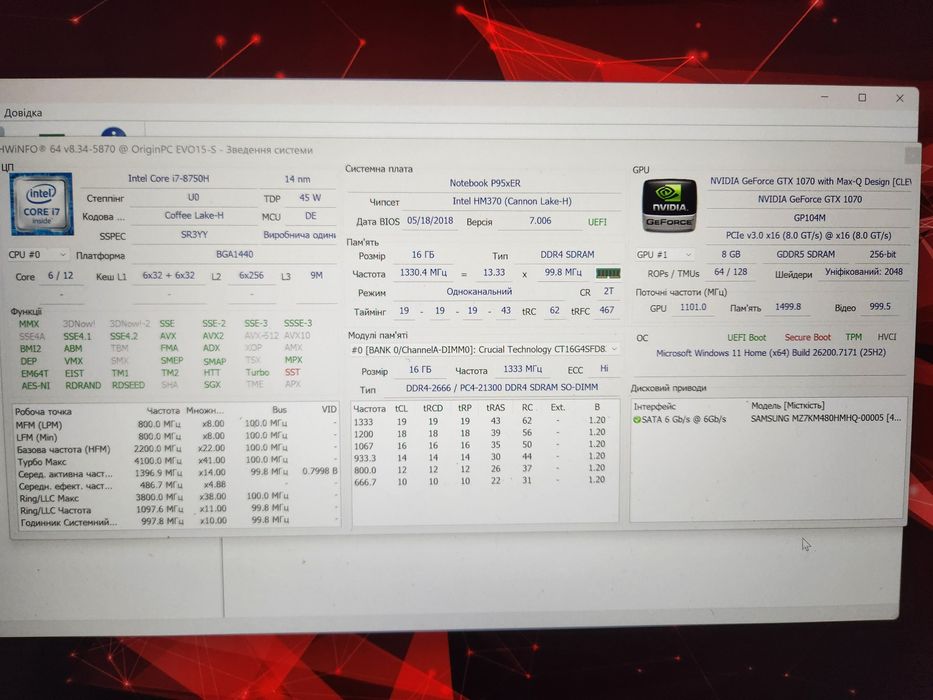Select the 1200 timing table row
This screenshot has width=933, height=700.
click(x=480, y=433)
